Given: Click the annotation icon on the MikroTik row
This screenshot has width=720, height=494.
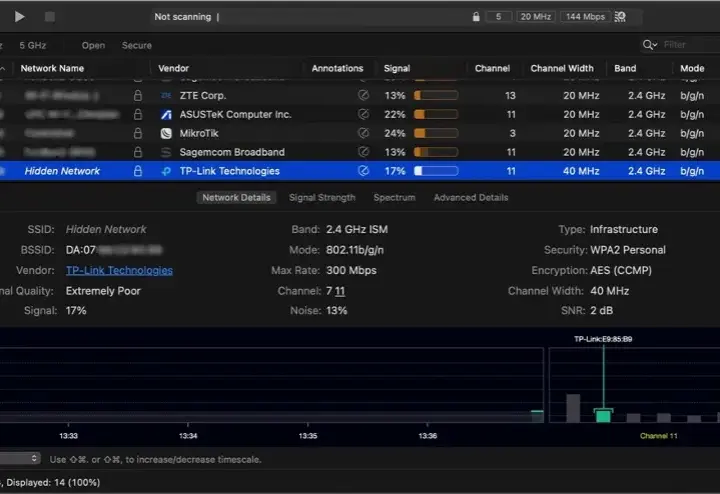Looking at the screenshot, I should pyautogui.click(x=363, y=133).
